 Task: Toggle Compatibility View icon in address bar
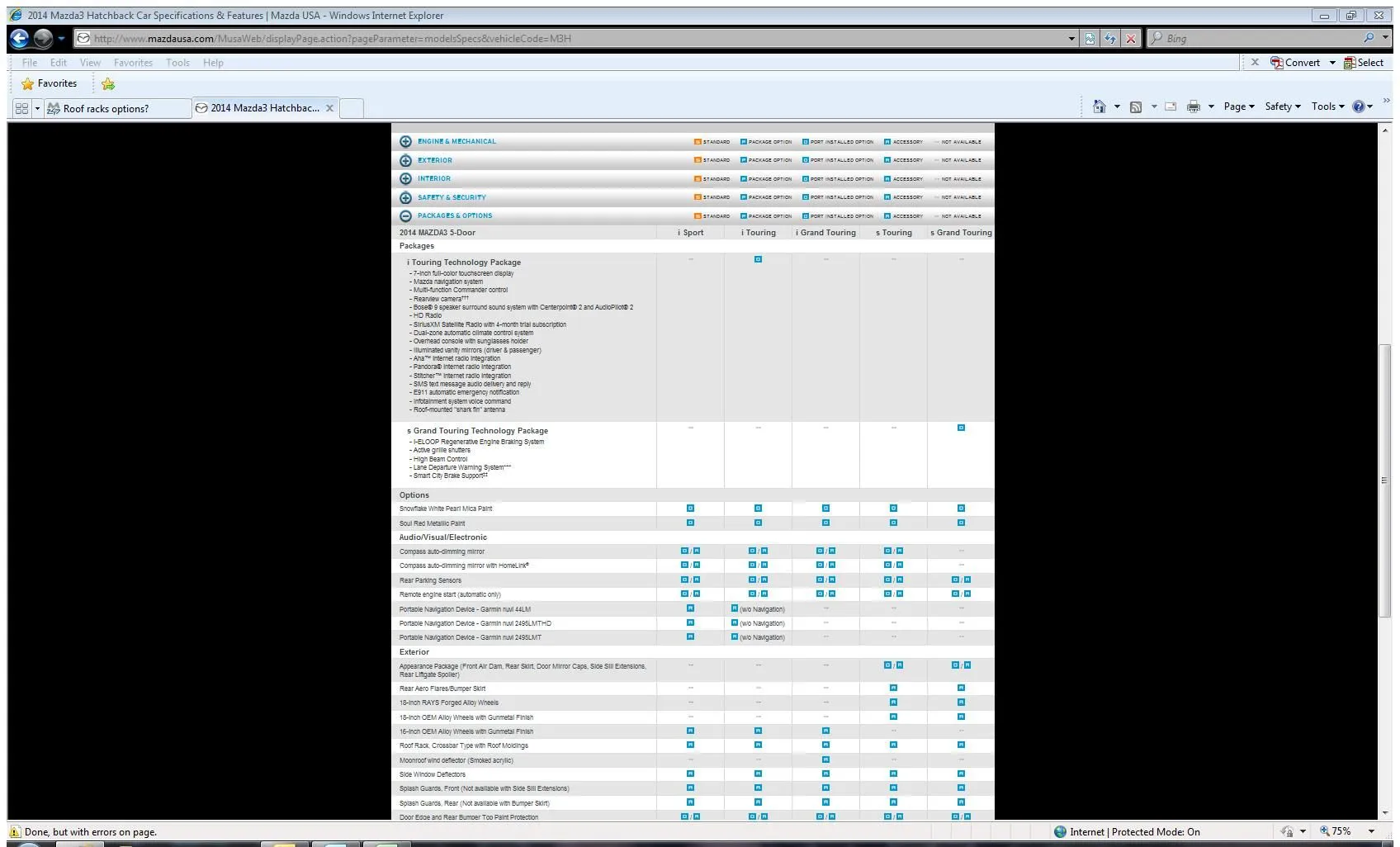[1090, 38]
